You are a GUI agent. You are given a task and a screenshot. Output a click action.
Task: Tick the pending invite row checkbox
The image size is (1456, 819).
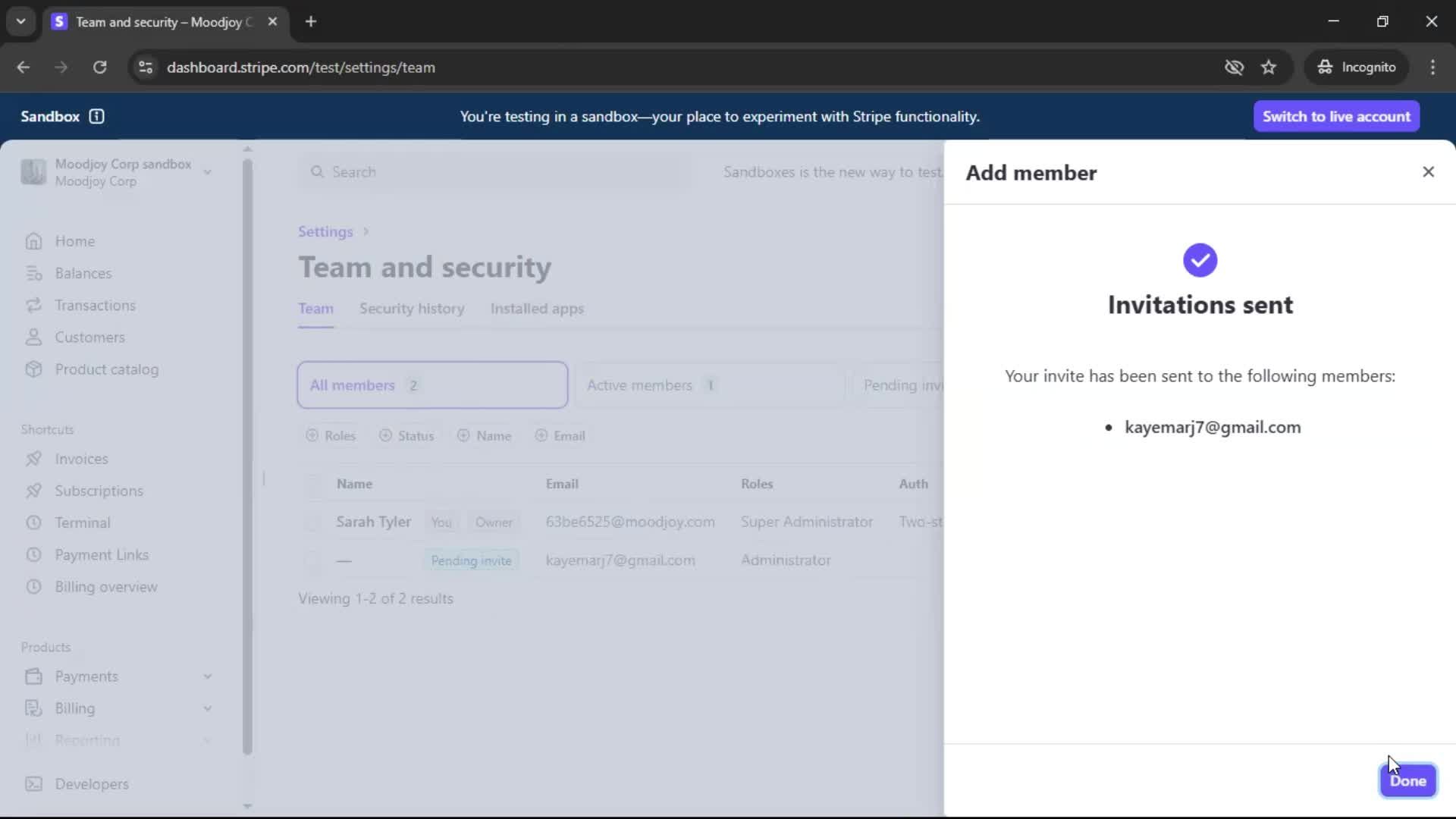pyautogui.click(x=312, y=560)
